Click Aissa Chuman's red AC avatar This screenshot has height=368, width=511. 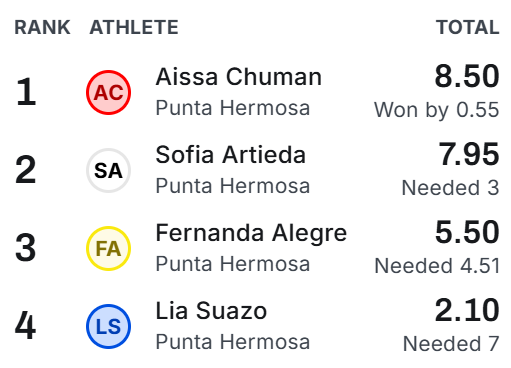pyautogui.click(x=108, y=92)
